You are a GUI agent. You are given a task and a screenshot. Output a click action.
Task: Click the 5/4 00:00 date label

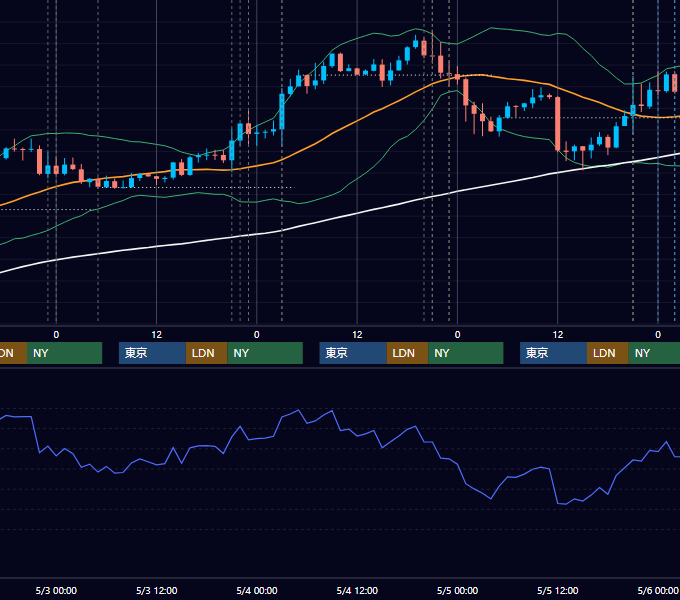click(x=257, y=590)
